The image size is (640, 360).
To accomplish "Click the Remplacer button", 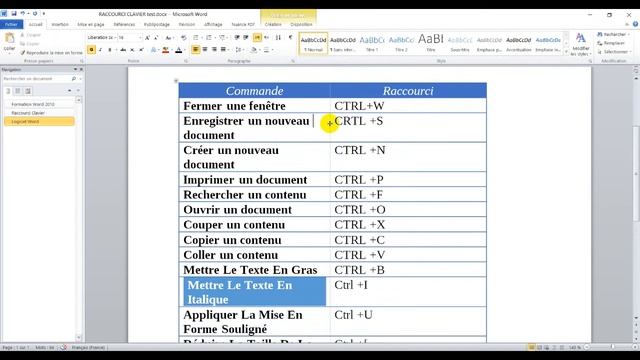I will click(x=611, y=43).
